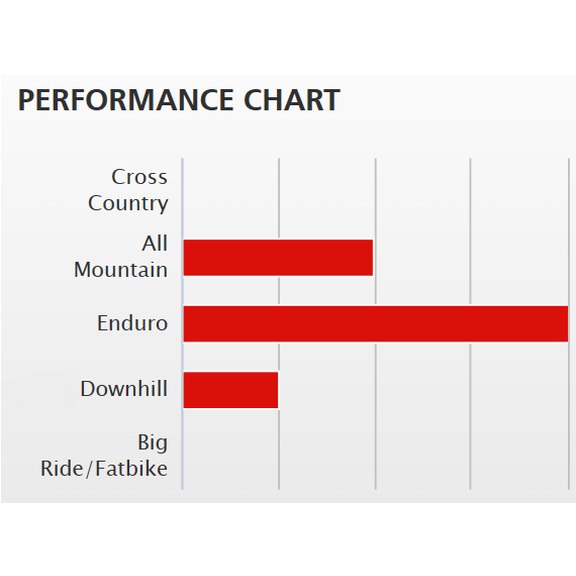
Task: Select the Cross Country category label
Action: 128,190
